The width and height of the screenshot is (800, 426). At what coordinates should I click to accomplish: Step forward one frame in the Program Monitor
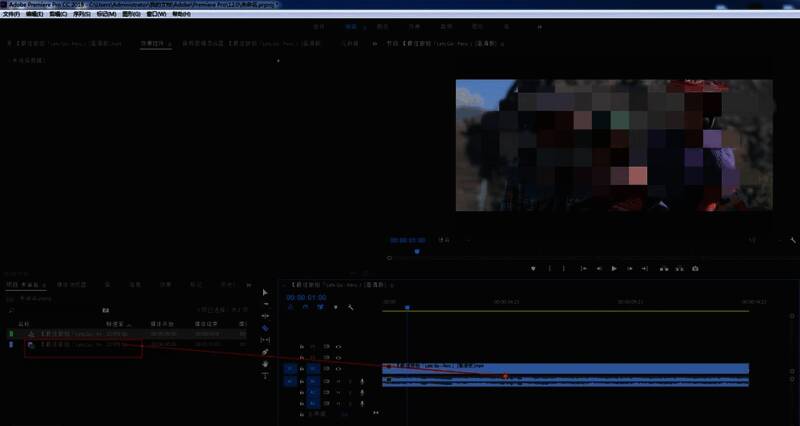[629, 268]
